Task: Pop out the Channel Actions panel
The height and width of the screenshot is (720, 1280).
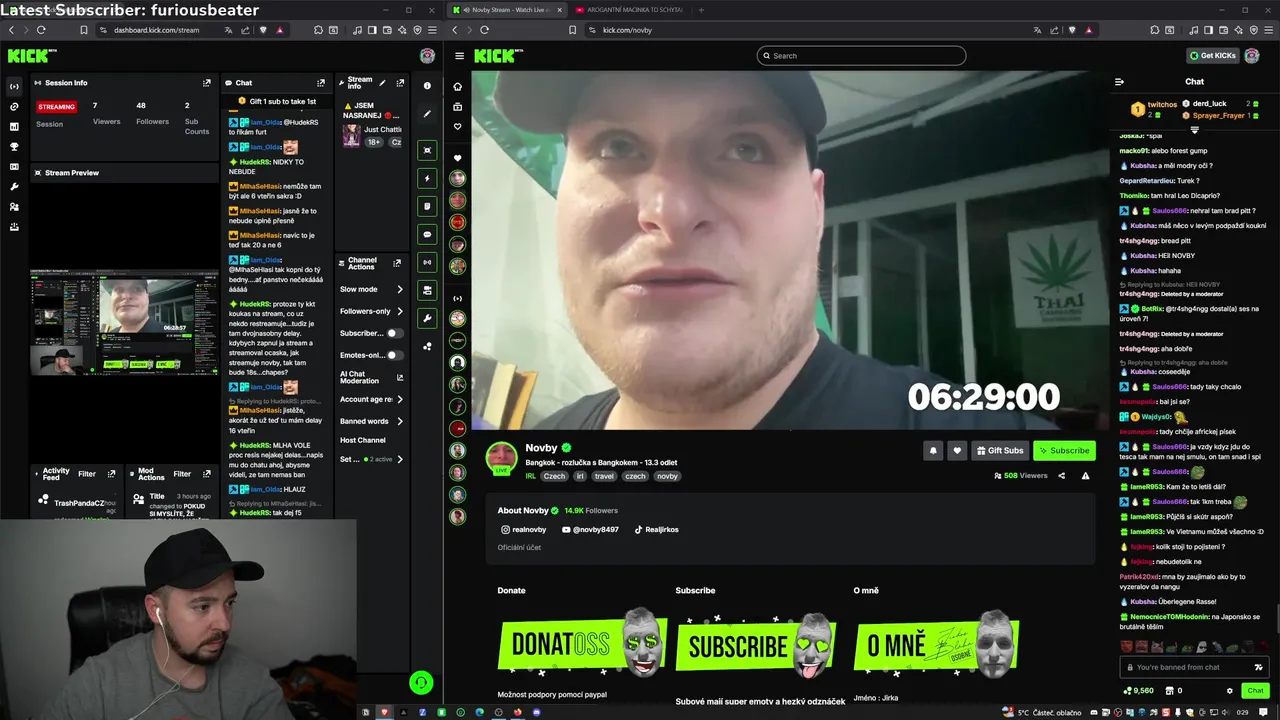Action: [397, 263]
